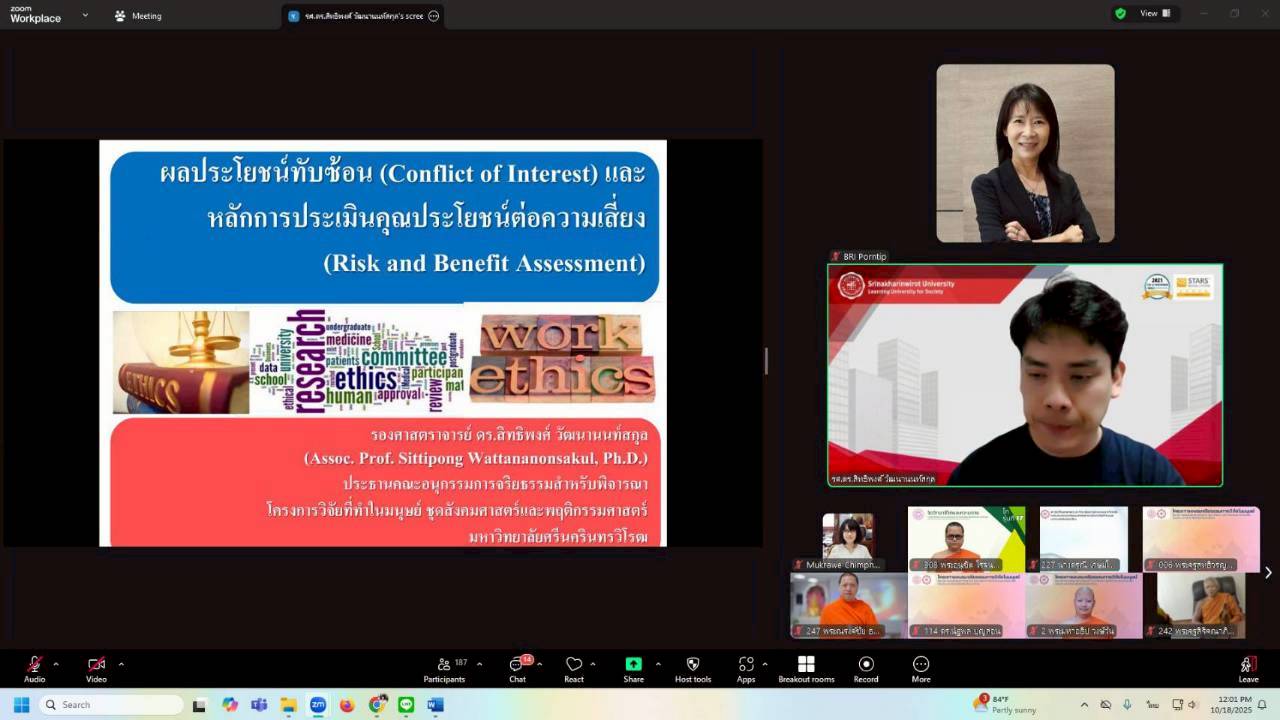Click the React heart icon
Screen dimensions: 1280x720
[574, 665]
